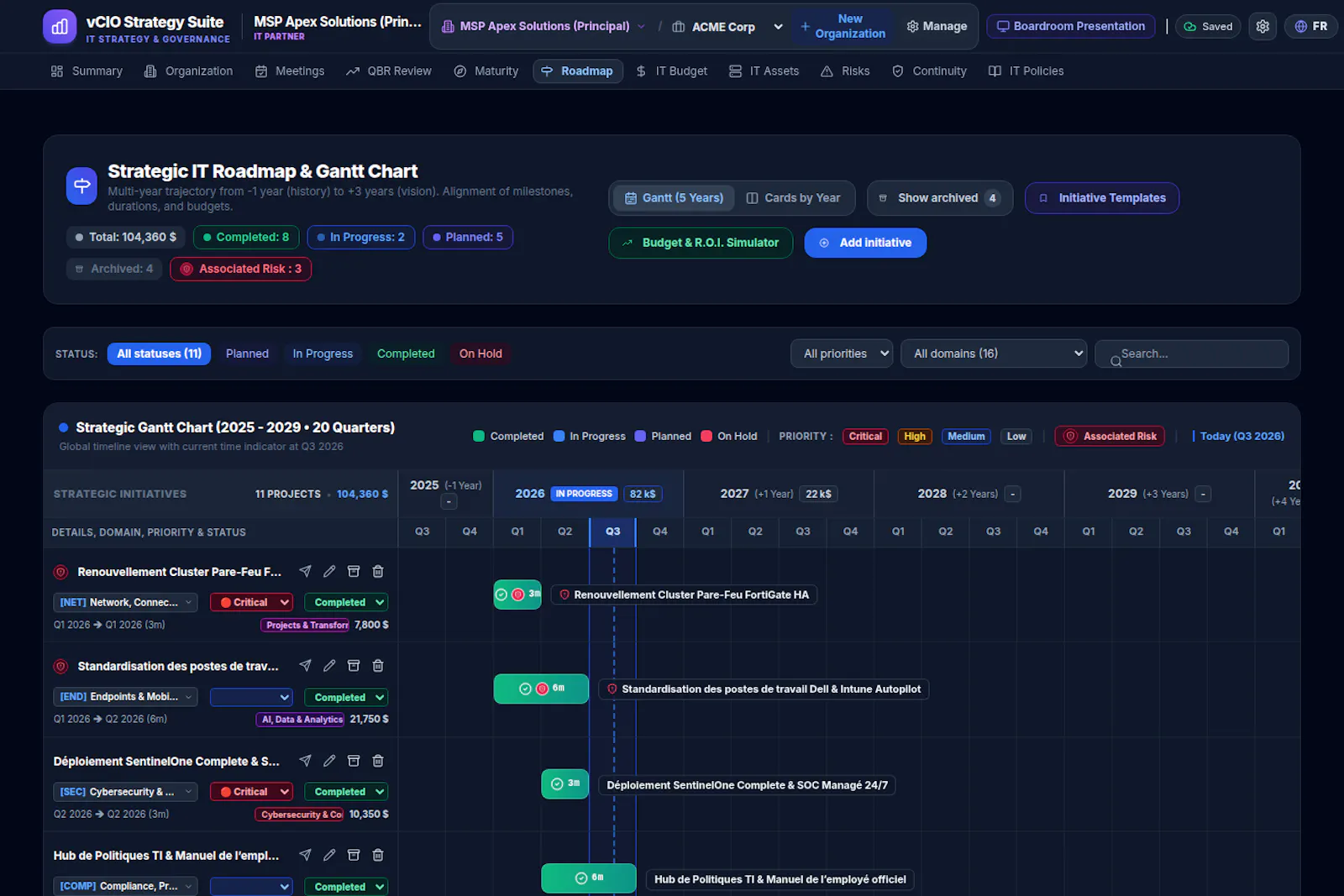Open Completed status dropdown for Déploiement SentinelOne
The height and width of the screenshot is (896, 1344).
(347, 792)
